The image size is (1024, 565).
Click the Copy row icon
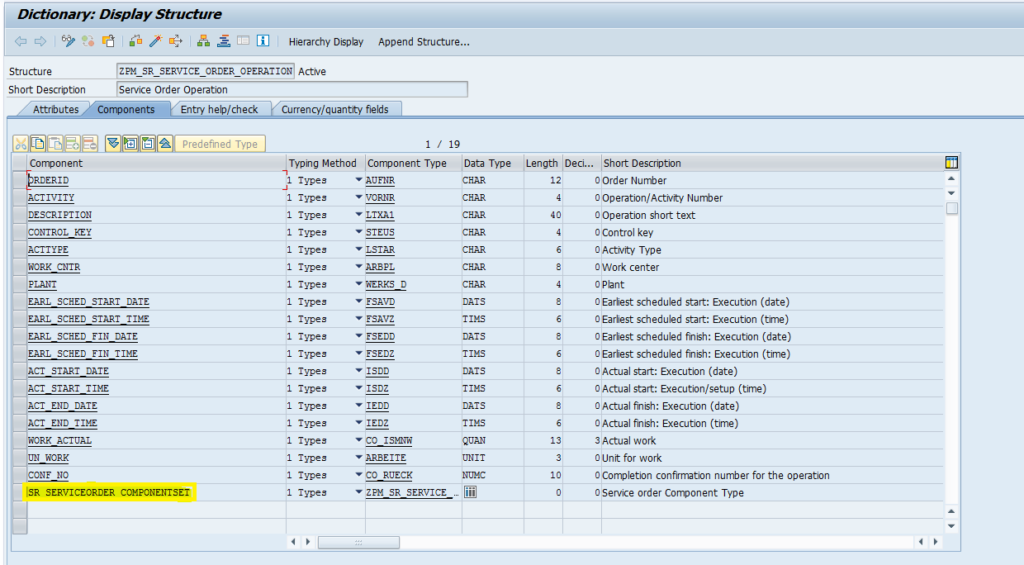38,144
